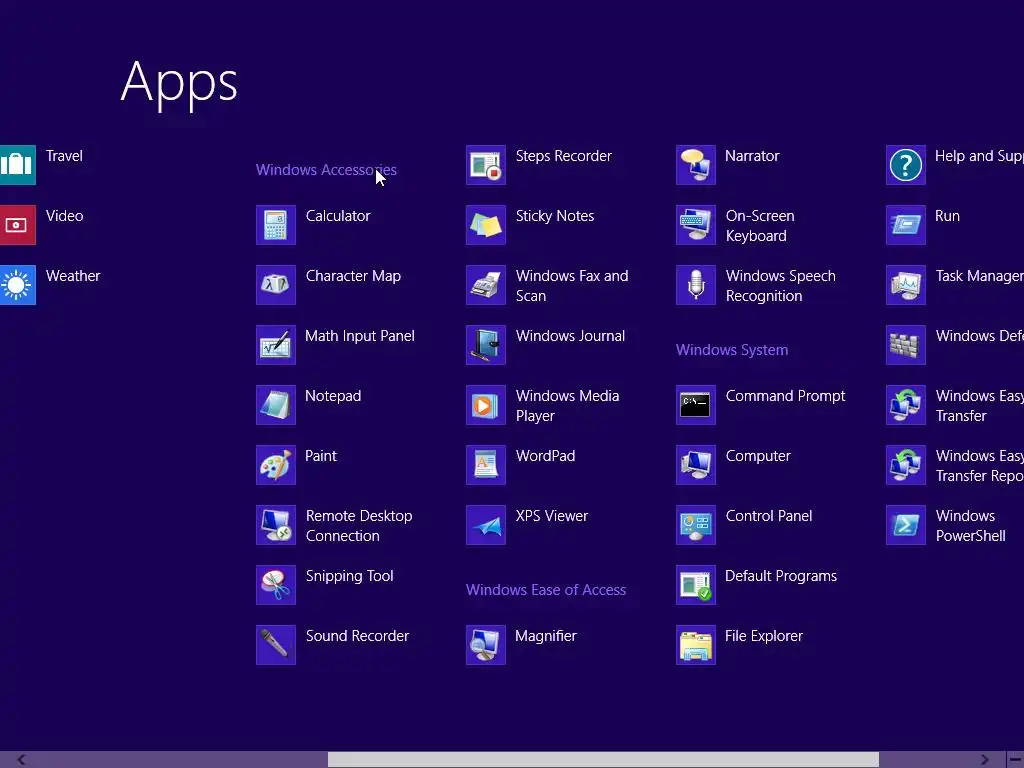
Task: Open the Computer icon
Action: click(x=696, y=465)
